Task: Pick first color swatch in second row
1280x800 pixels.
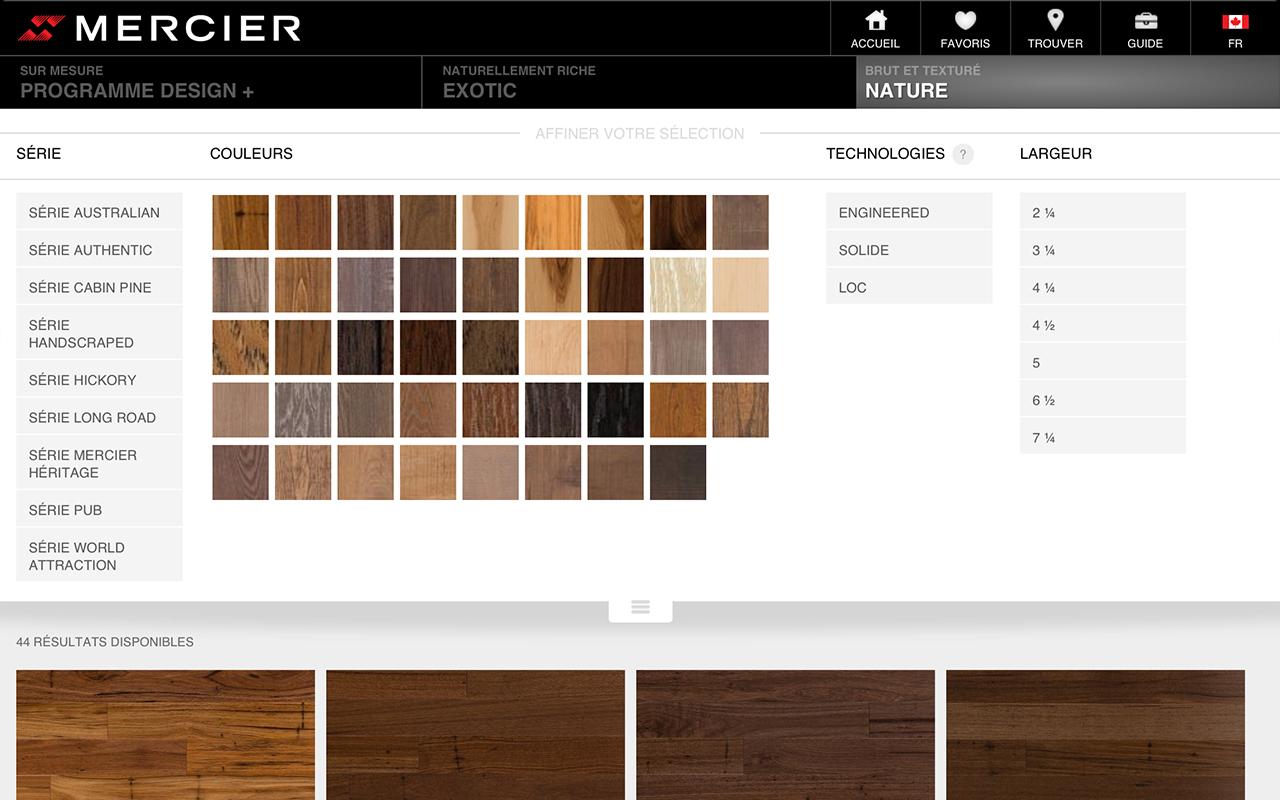Action: coord(240,285)
